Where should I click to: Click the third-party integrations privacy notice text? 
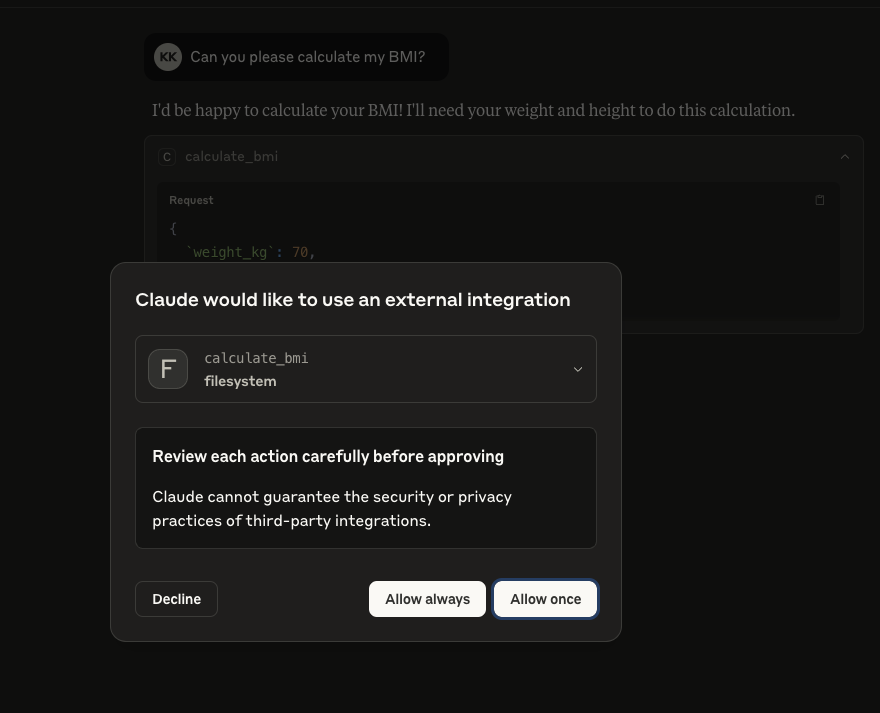click(x=332, y=509)
